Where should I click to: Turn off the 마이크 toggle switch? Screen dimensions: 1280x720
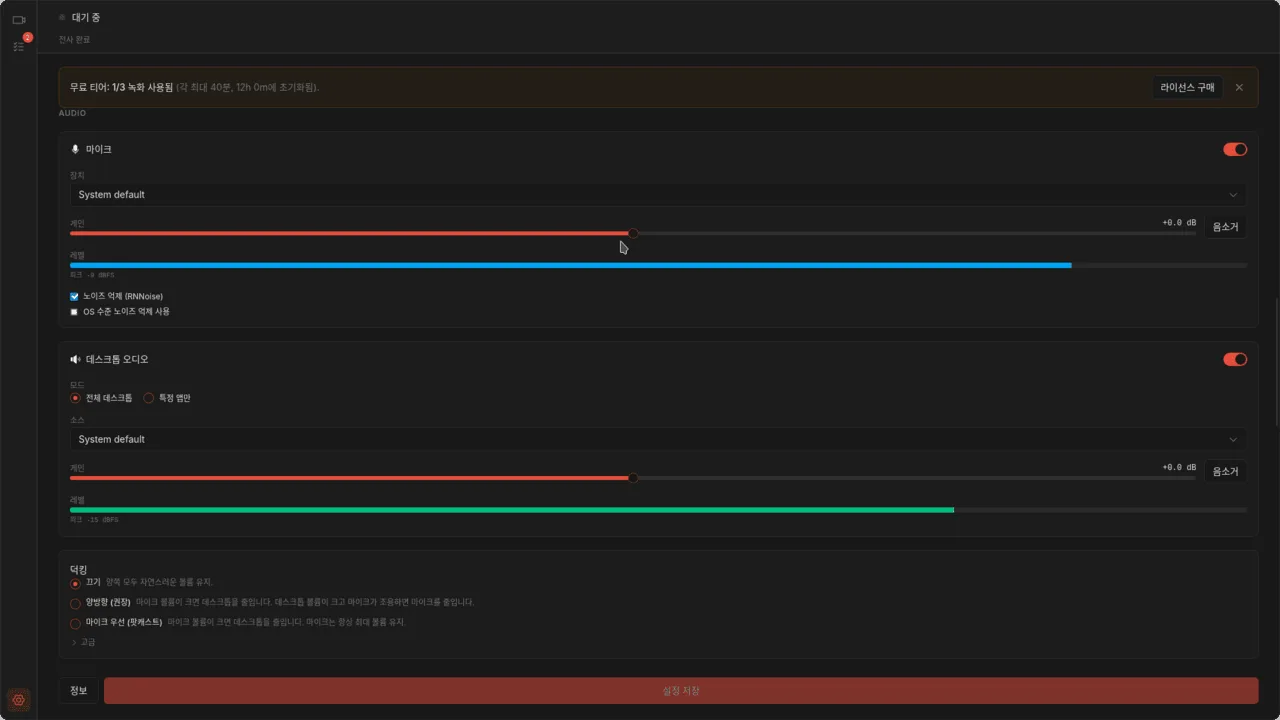pyautogui.click(x=1235, y=149)
